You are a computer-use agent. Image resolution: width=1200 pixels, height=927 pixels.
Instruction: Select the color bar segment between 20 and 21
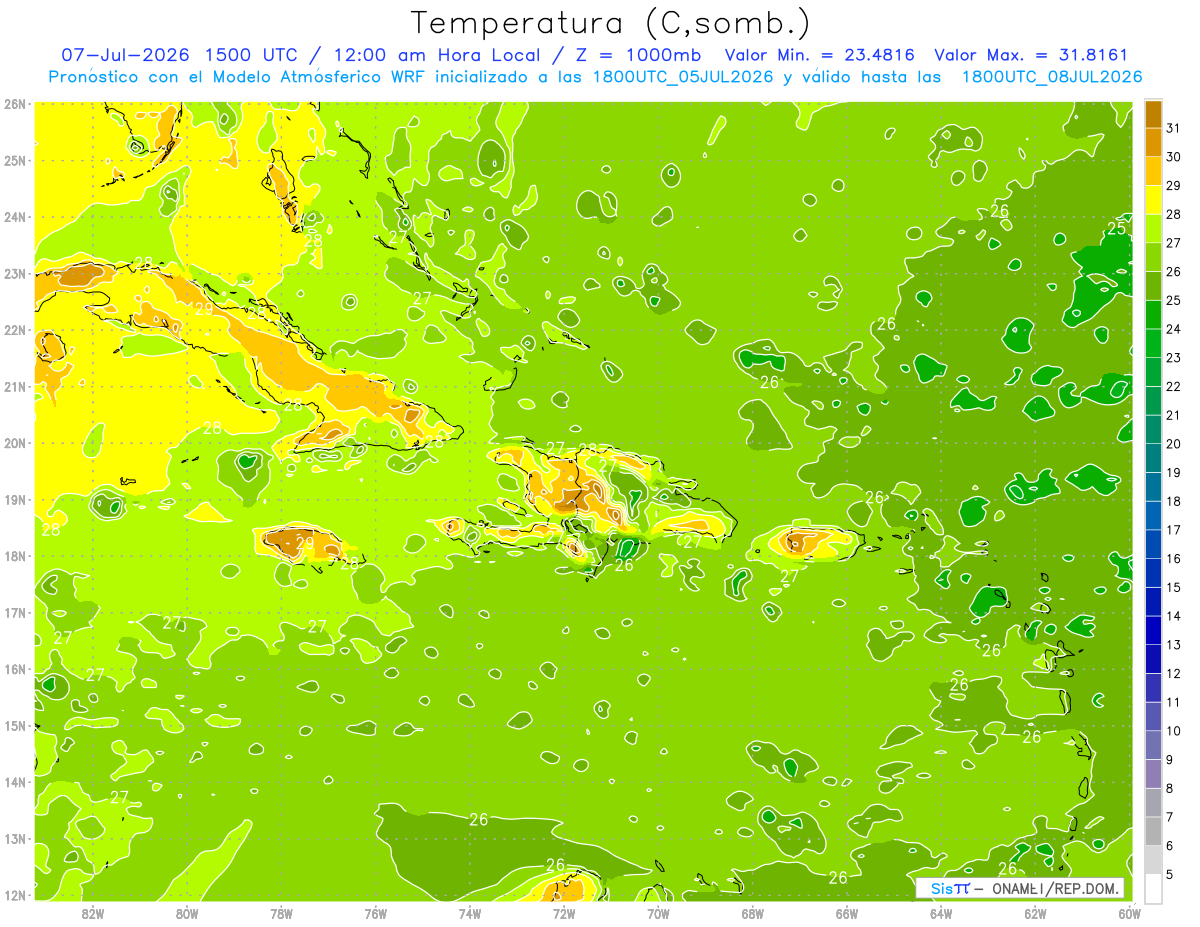point(1153,429)
